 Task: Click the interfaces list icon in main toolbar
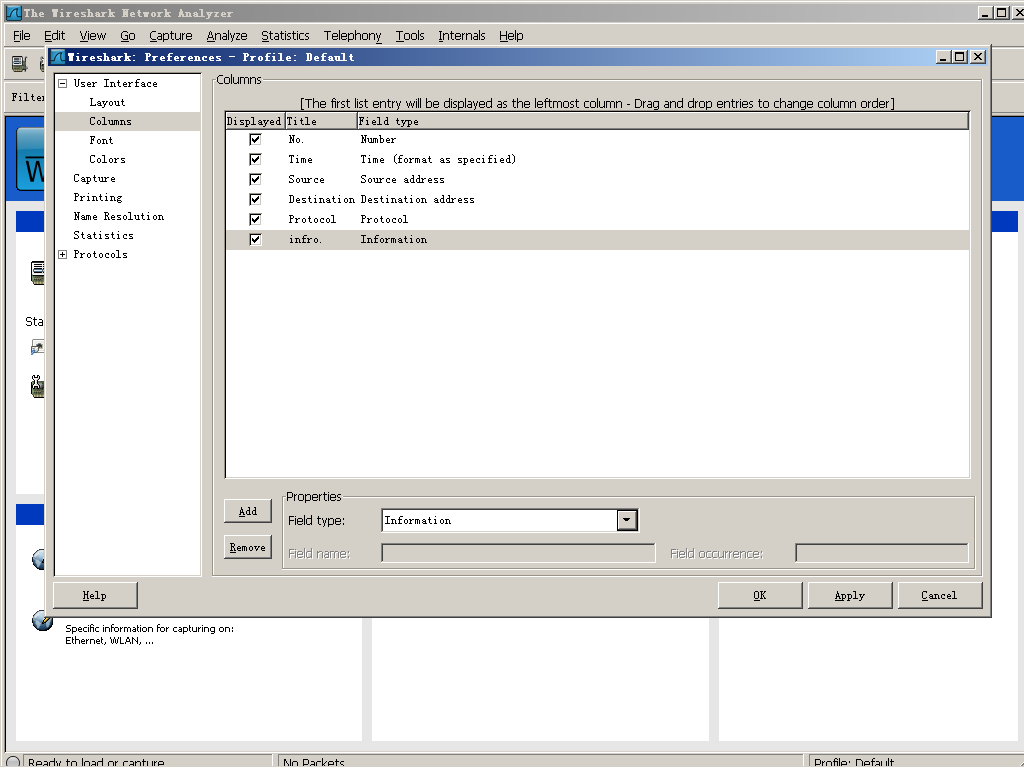[x=20, y=63]
